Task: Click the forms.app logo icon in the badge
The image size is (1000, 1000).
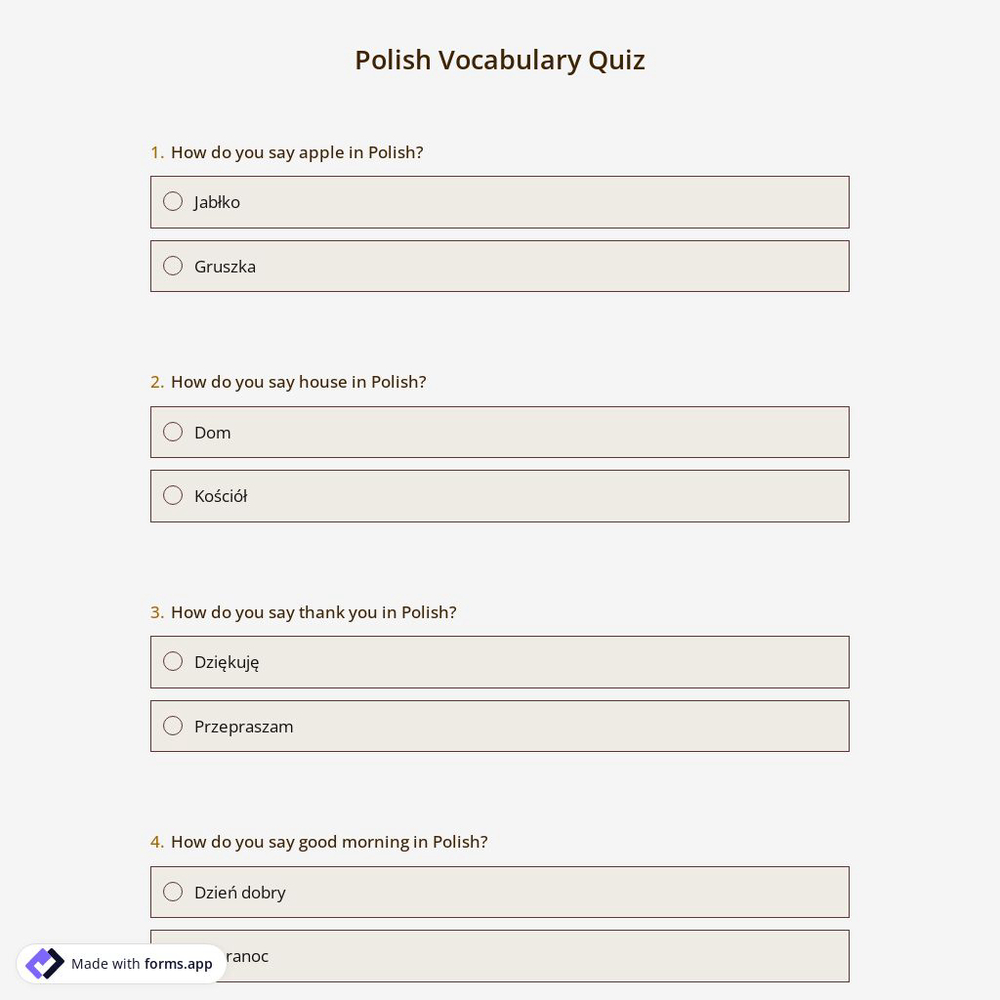Action: [44, 963]
